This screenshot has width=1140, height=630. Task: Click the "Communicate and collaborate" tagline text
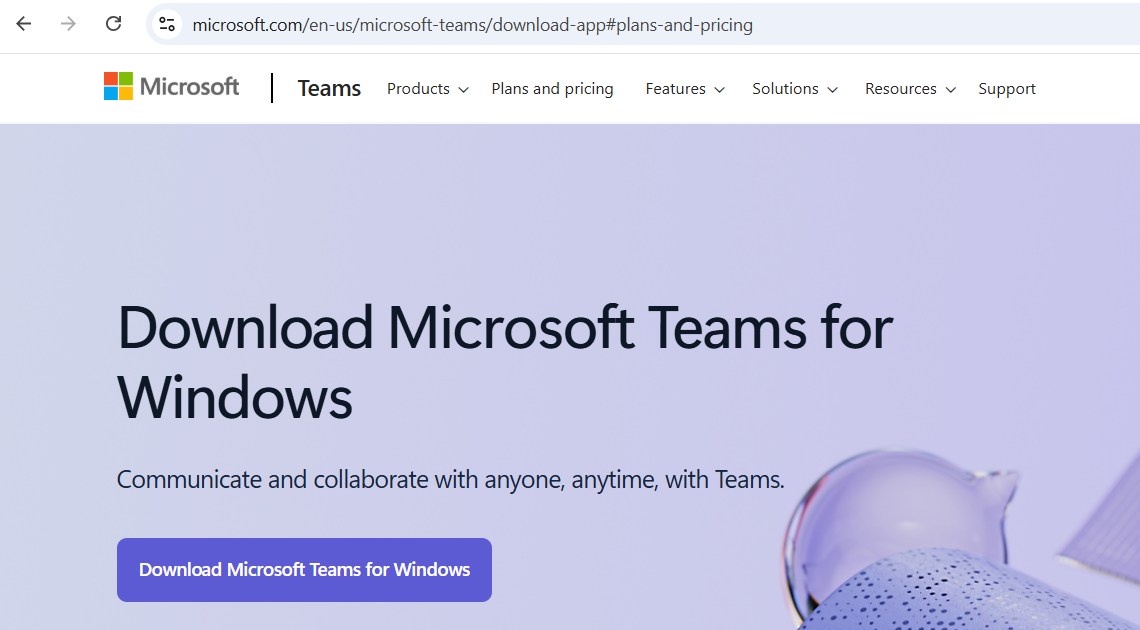coord(450,479)
